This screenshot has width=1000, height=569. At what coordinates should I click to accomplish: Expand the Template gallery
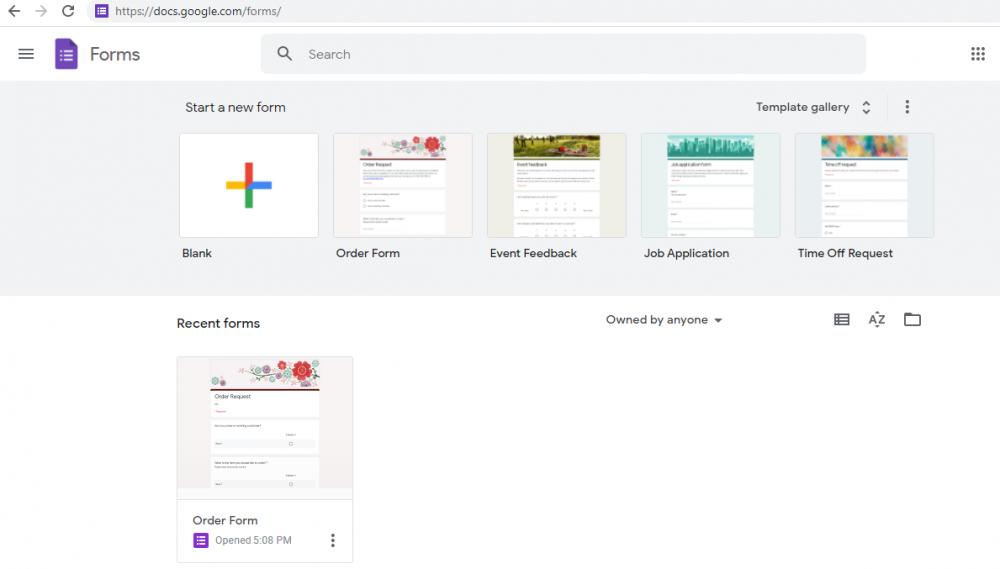(813, 107)
